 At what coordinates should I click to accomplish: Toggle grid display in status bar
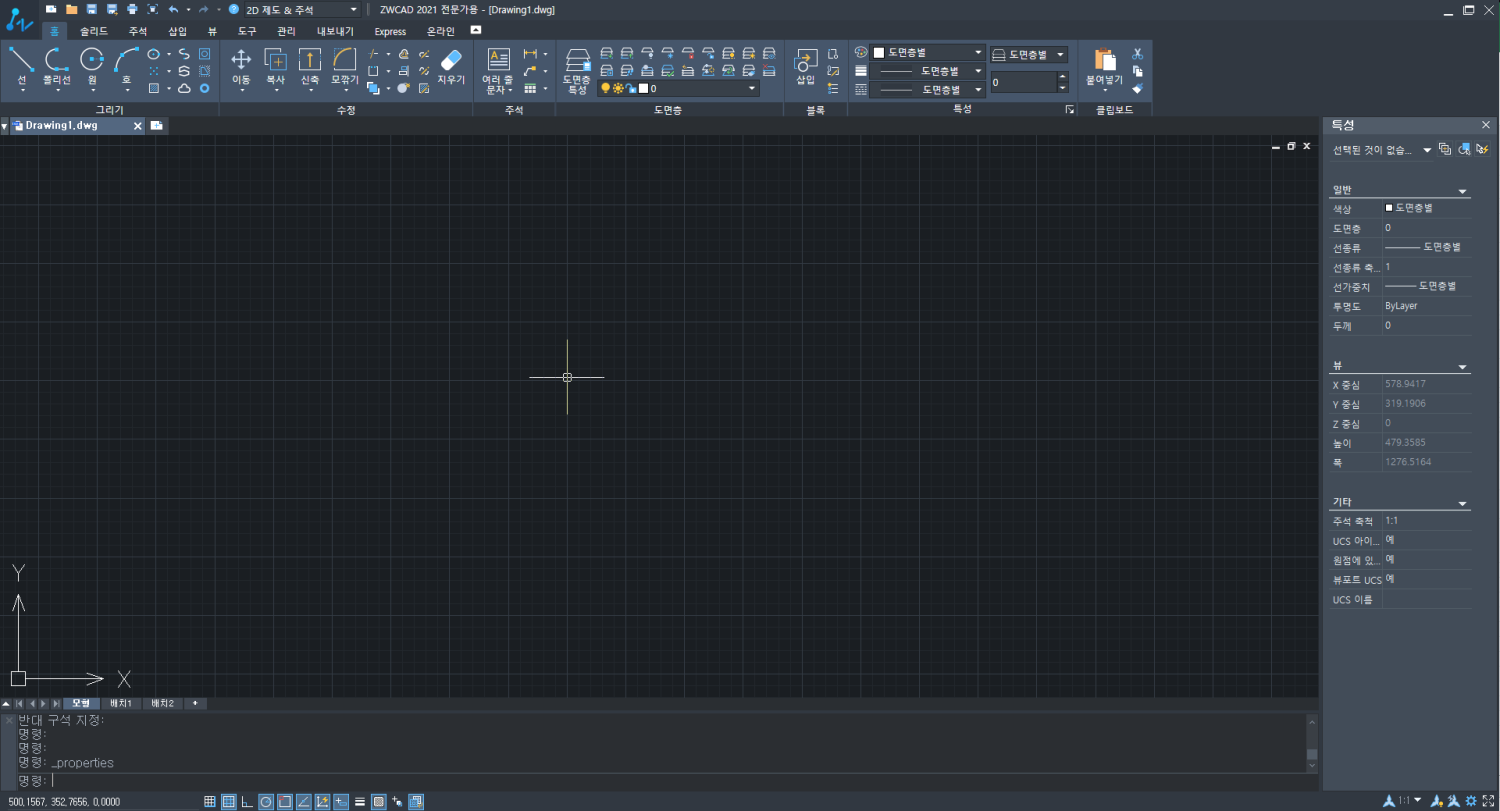pyautogui.click(x=228, y=801)
